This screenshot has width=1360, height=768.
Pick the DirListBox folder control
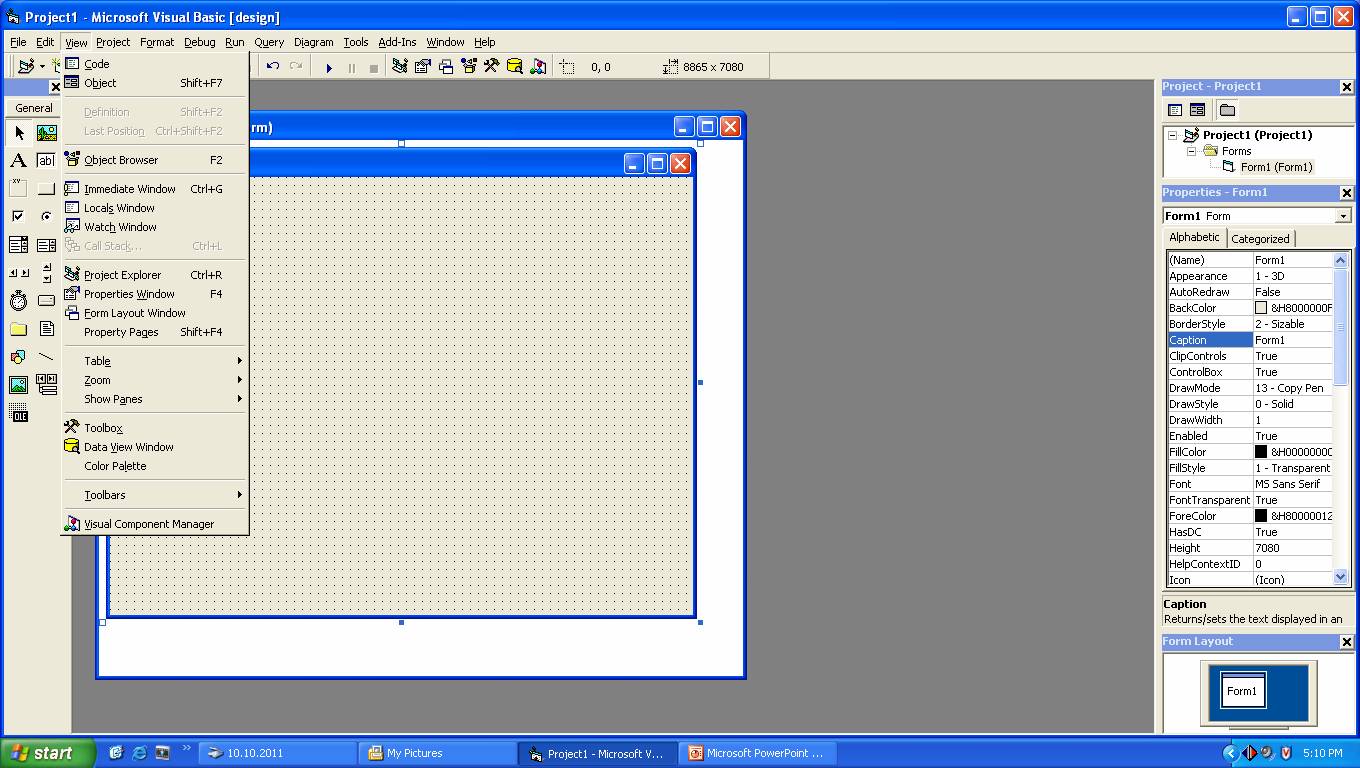pyautogui.click(x=18, y=328)
